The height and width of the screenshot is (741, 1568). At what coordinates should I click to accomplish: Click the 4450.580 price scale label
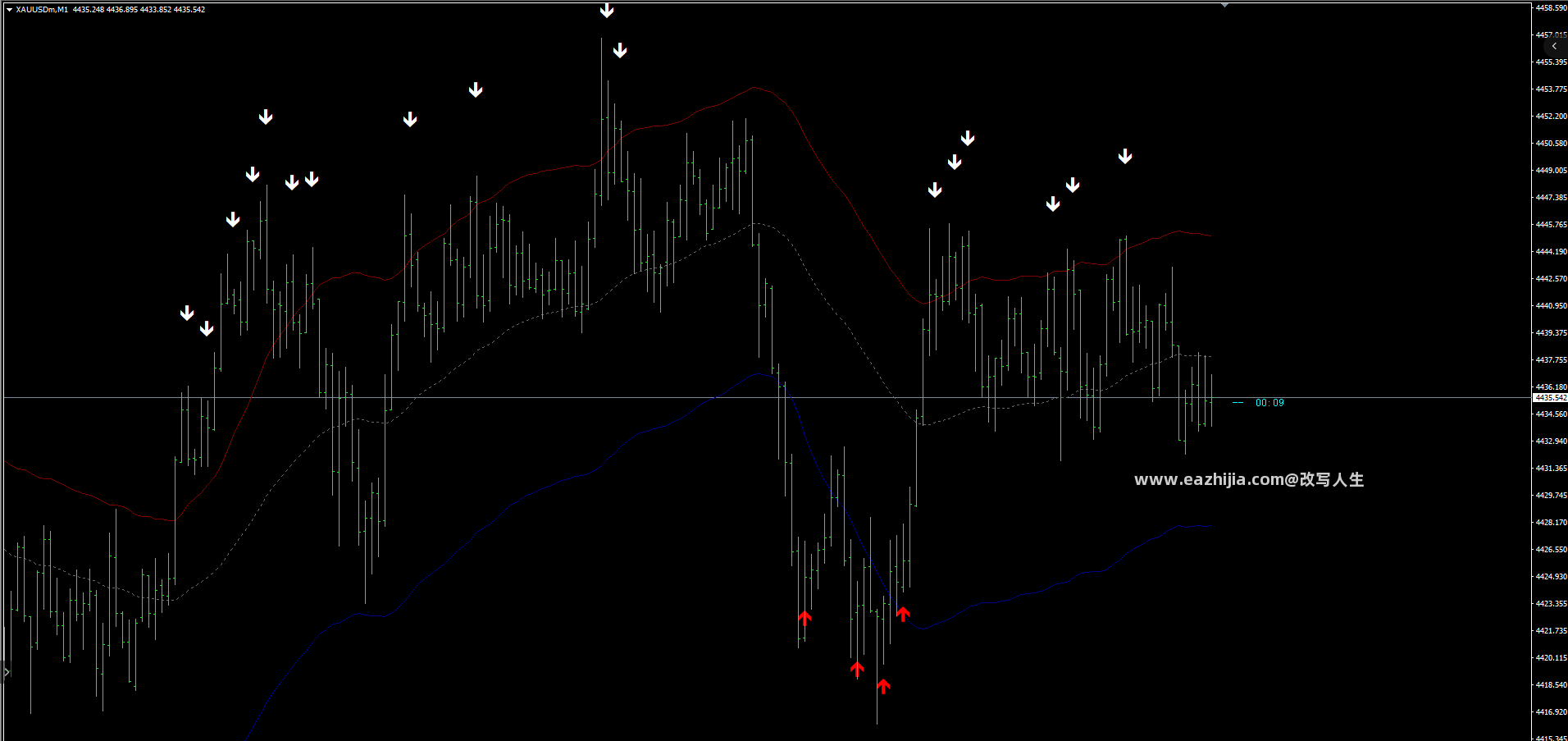tap(1551, 144)
